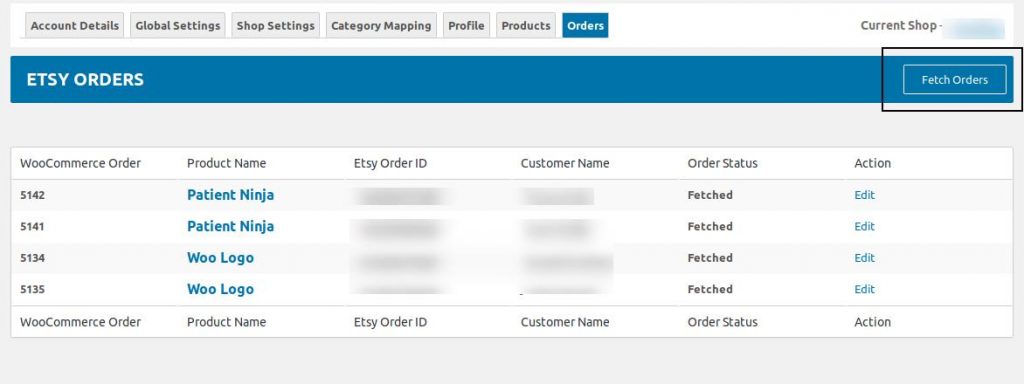Click order number 5142
The height and width of the screenshot is (384, 1024).
[33, 195]
